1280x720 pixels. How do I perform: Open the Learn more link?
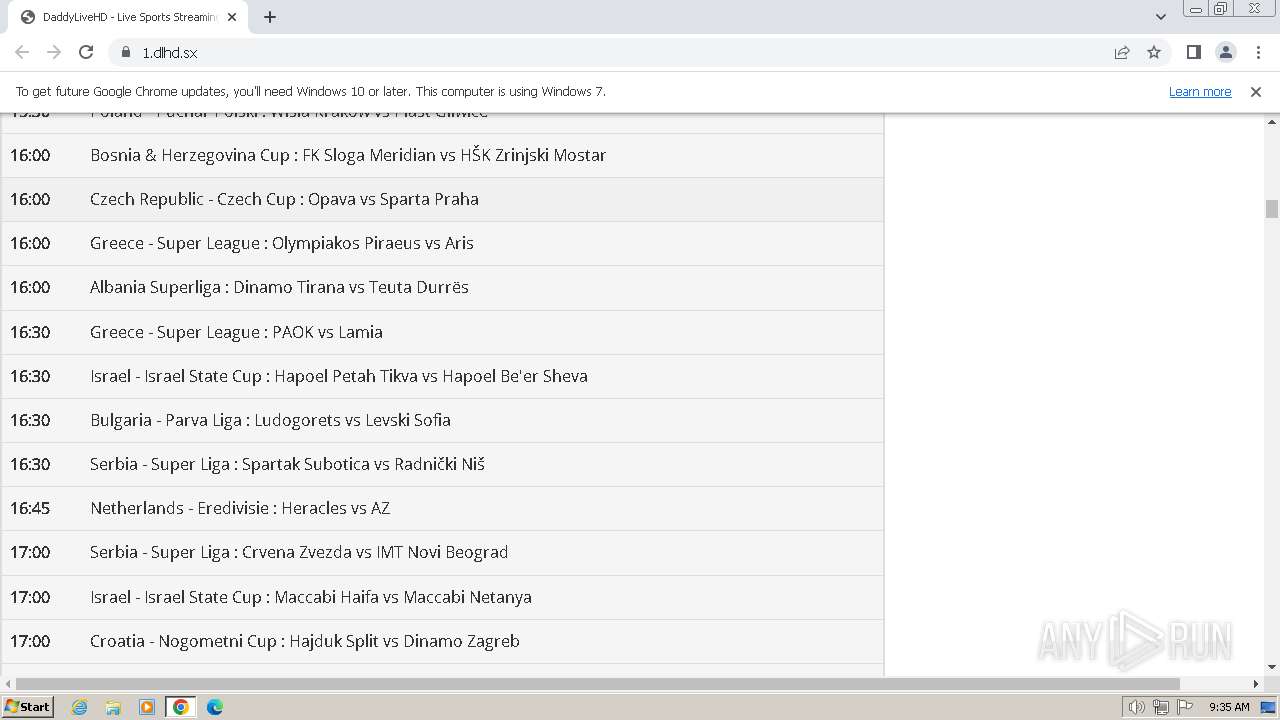coord(1200,91)
